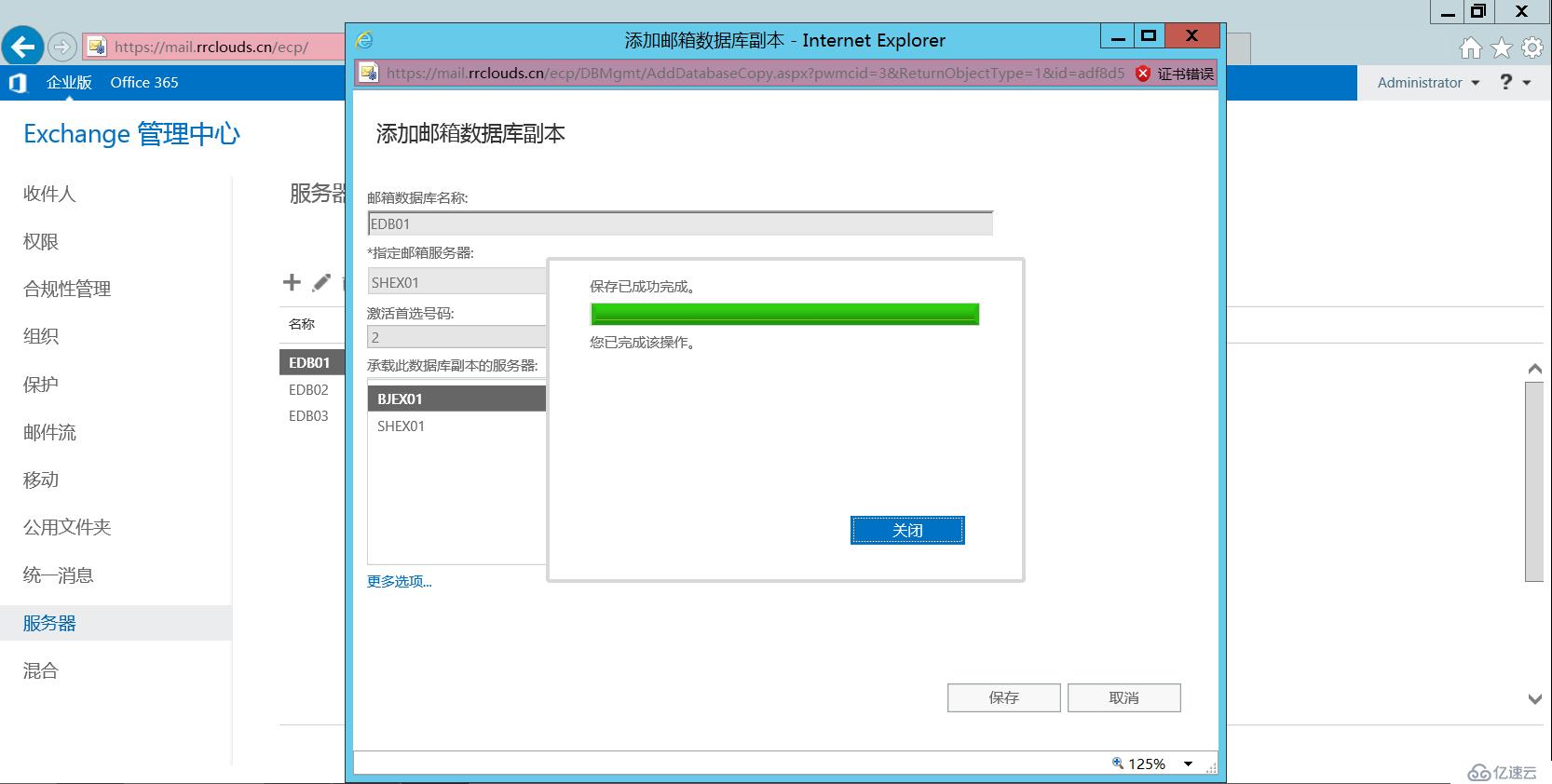Click the popup window address URL
The image size is (1552, 784).
point(756,73)
